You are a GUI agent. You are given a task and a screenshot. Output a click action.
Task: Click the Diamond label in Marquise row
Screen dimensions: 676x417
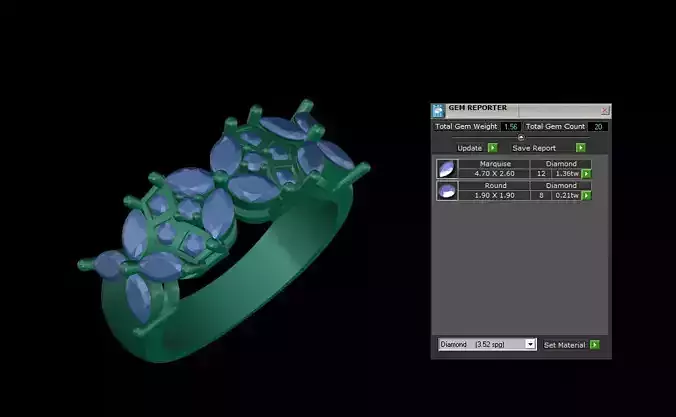tap(561, 164)
